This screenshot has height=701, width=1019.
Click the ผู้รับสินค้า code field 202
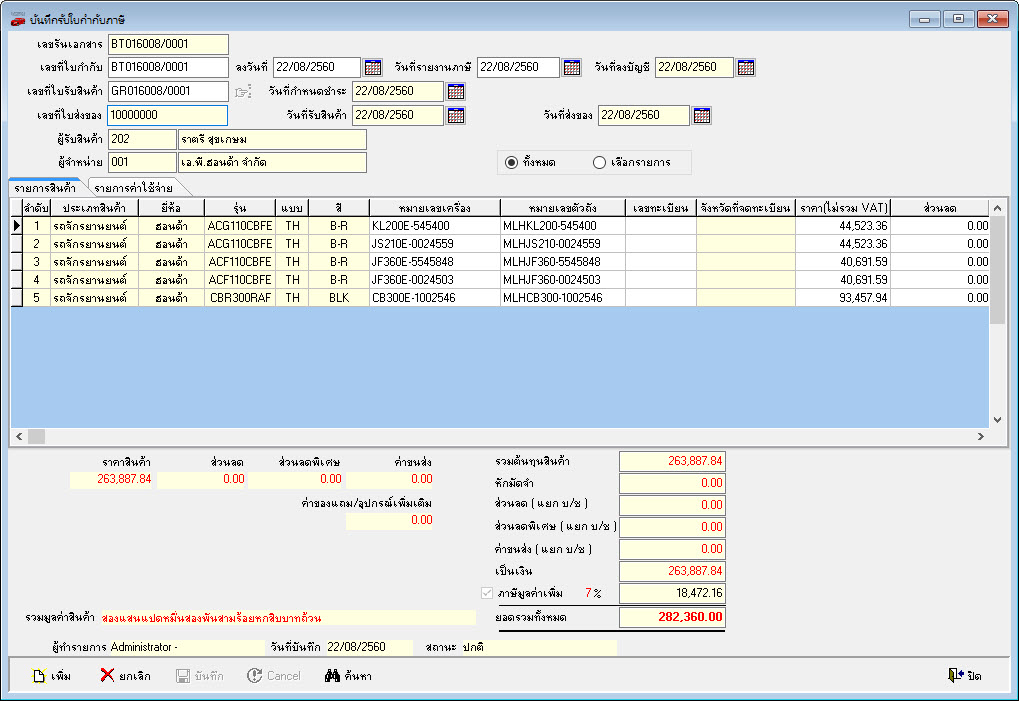click(x=142, y=139)
